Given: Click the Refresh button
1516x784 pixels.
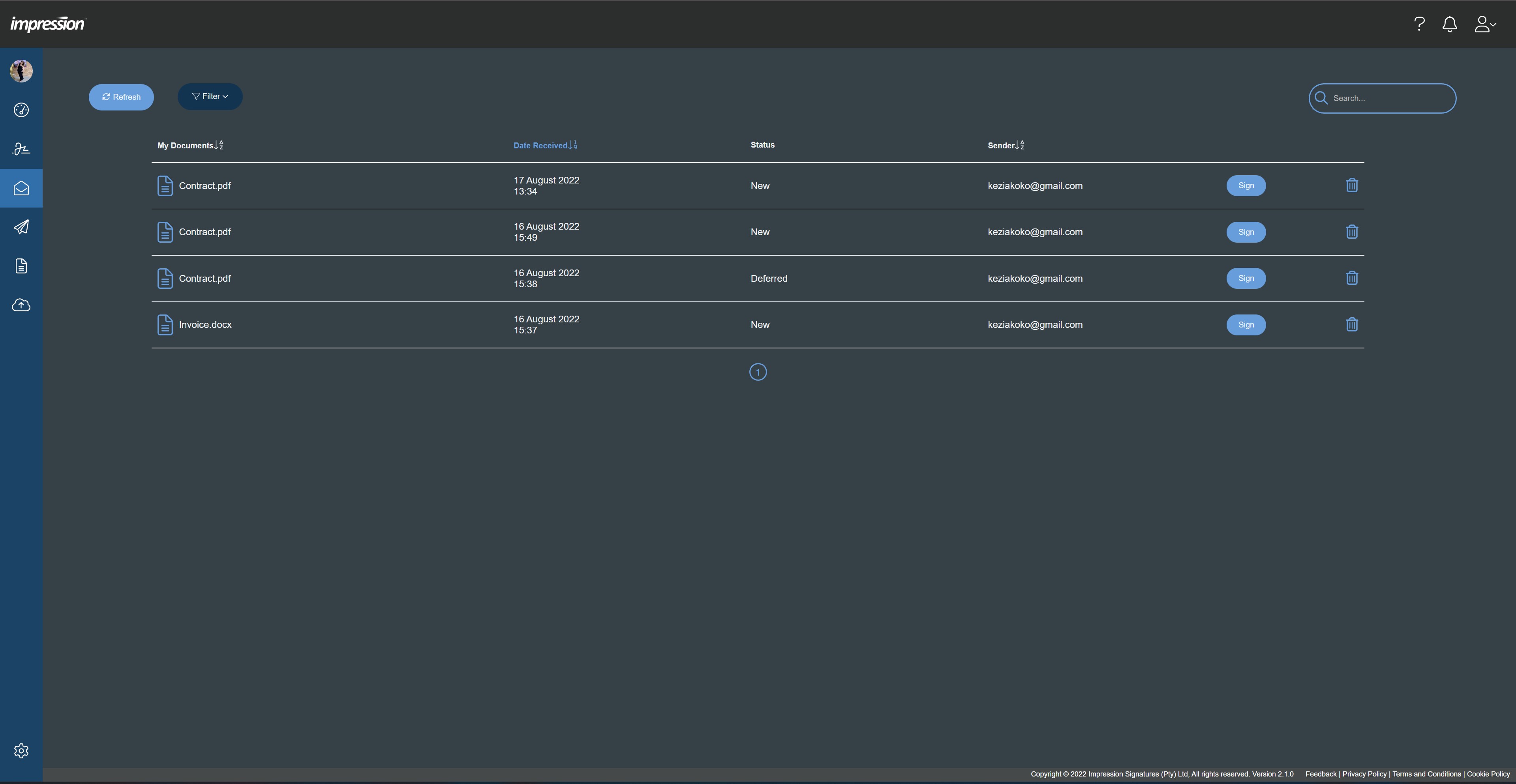Looking at the screenshot, I should click(x=121, y=97).
